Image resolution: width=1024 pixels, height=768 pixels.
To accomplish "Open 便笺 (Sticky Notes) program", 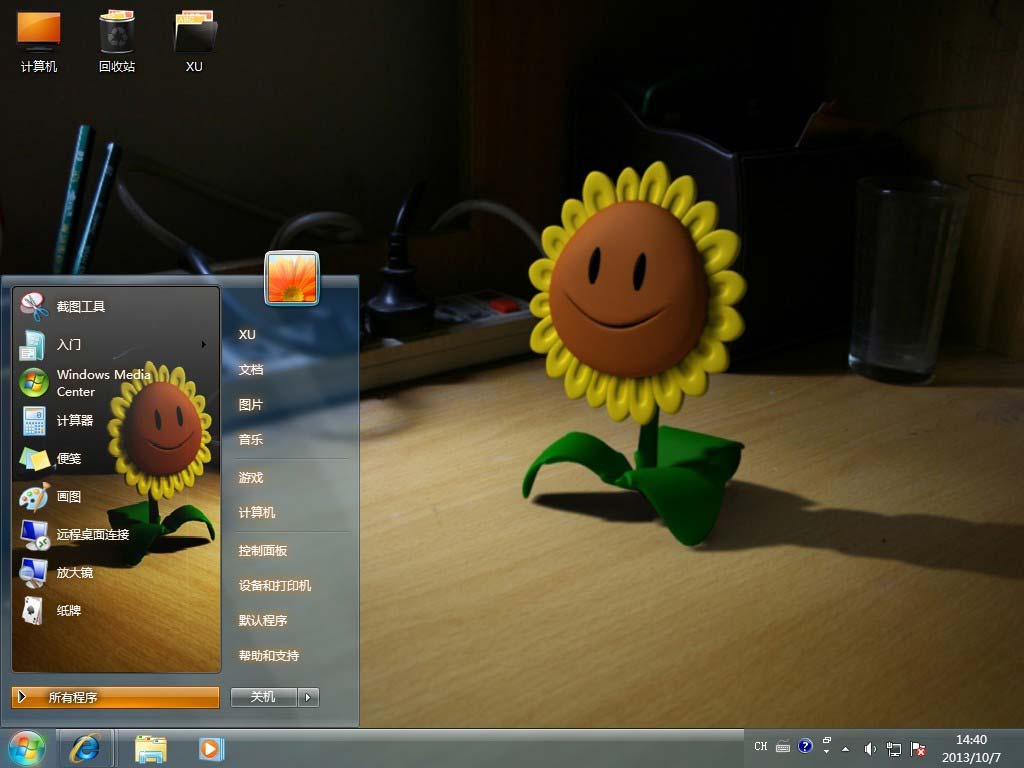I will (68, 459).
